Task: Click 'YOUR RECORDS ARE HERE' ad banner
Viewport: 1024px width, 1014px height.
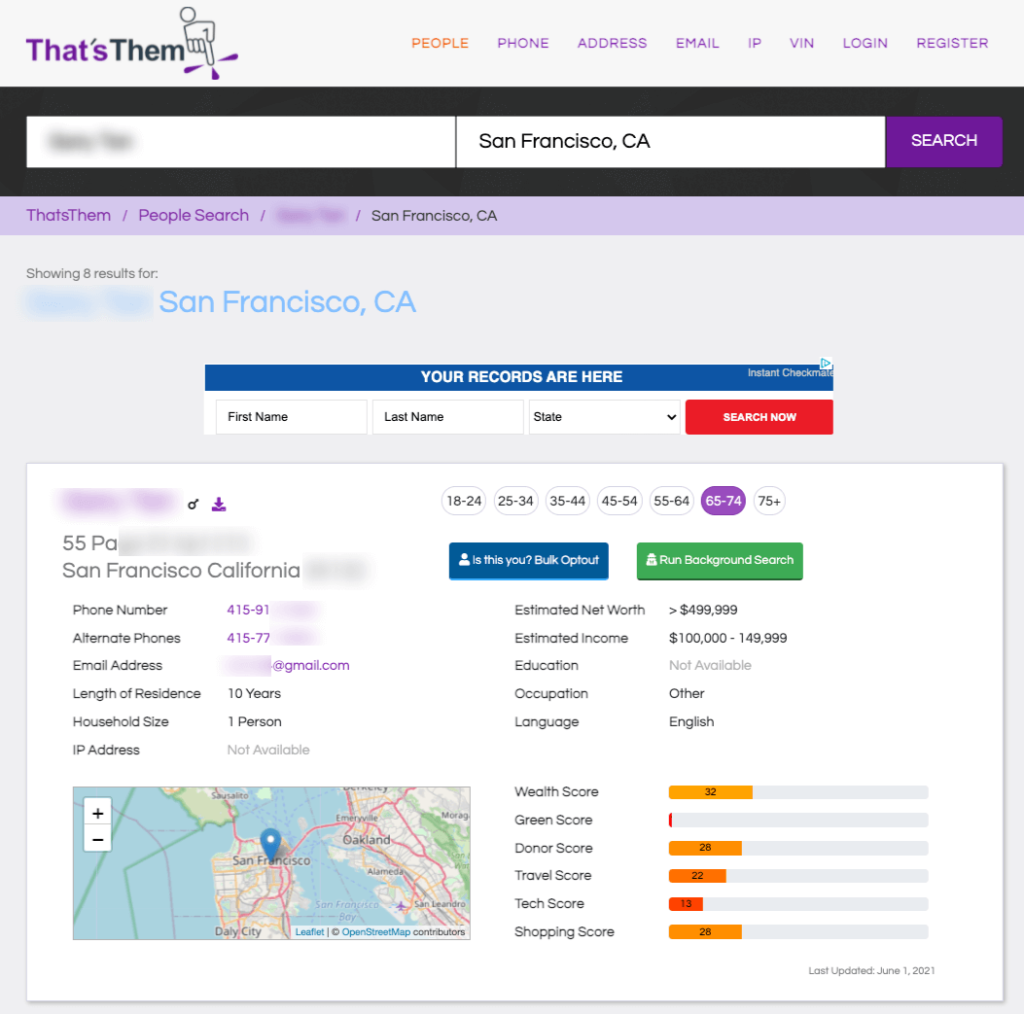Action: [x=521, y=377]
